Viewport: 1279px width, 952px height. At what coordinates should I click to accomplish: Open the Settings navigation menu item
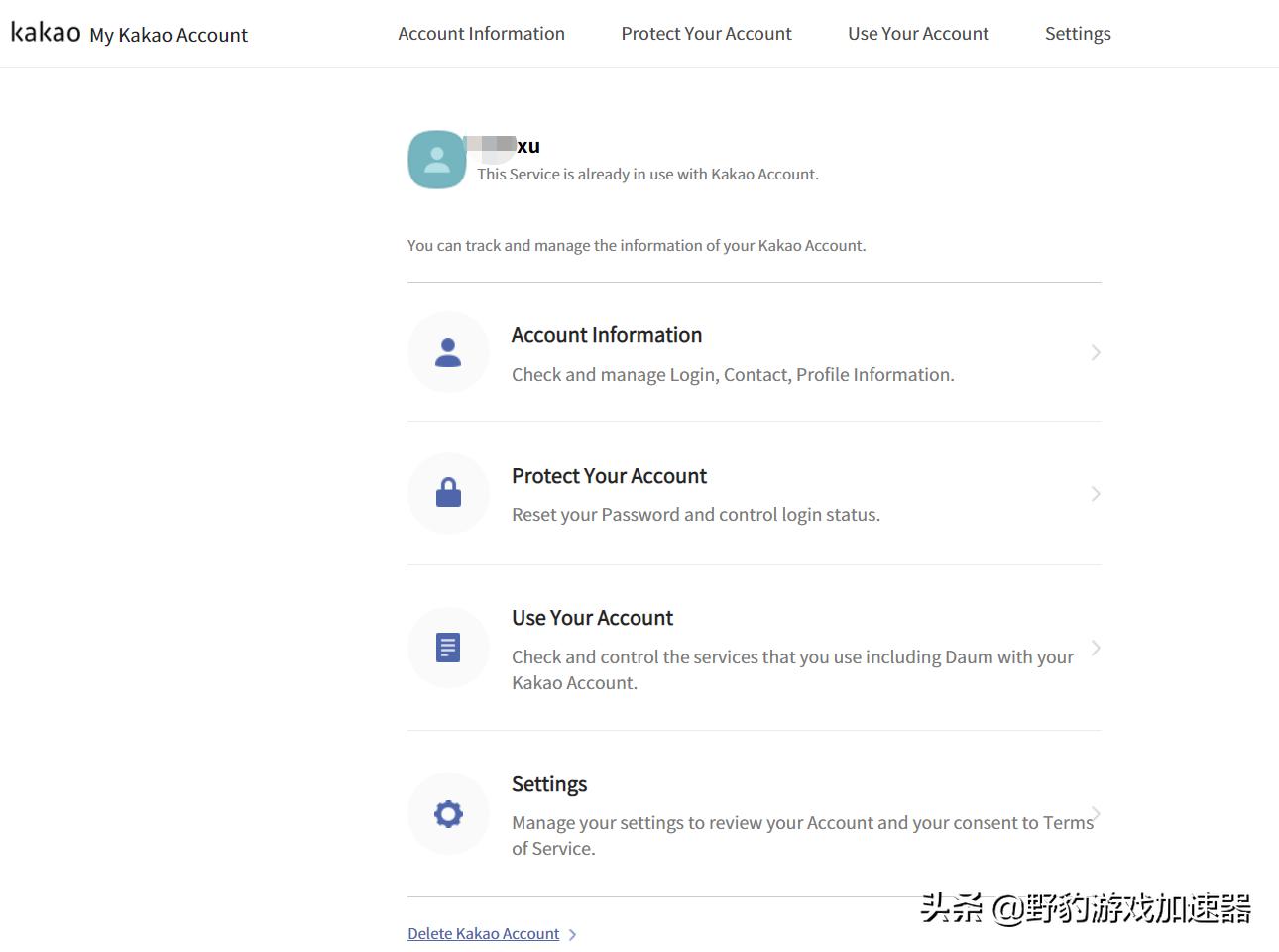click(x=1078, y=33)
